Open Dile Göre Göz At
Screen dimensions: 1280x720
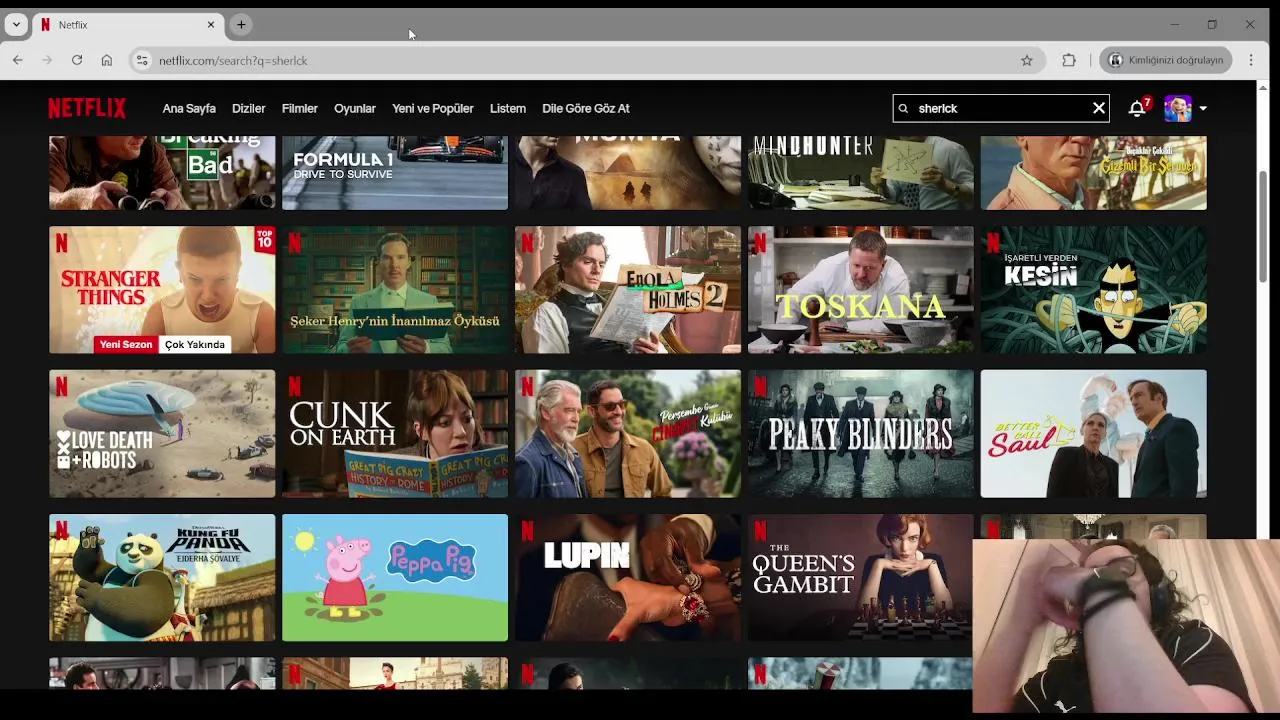pos(585,108)
